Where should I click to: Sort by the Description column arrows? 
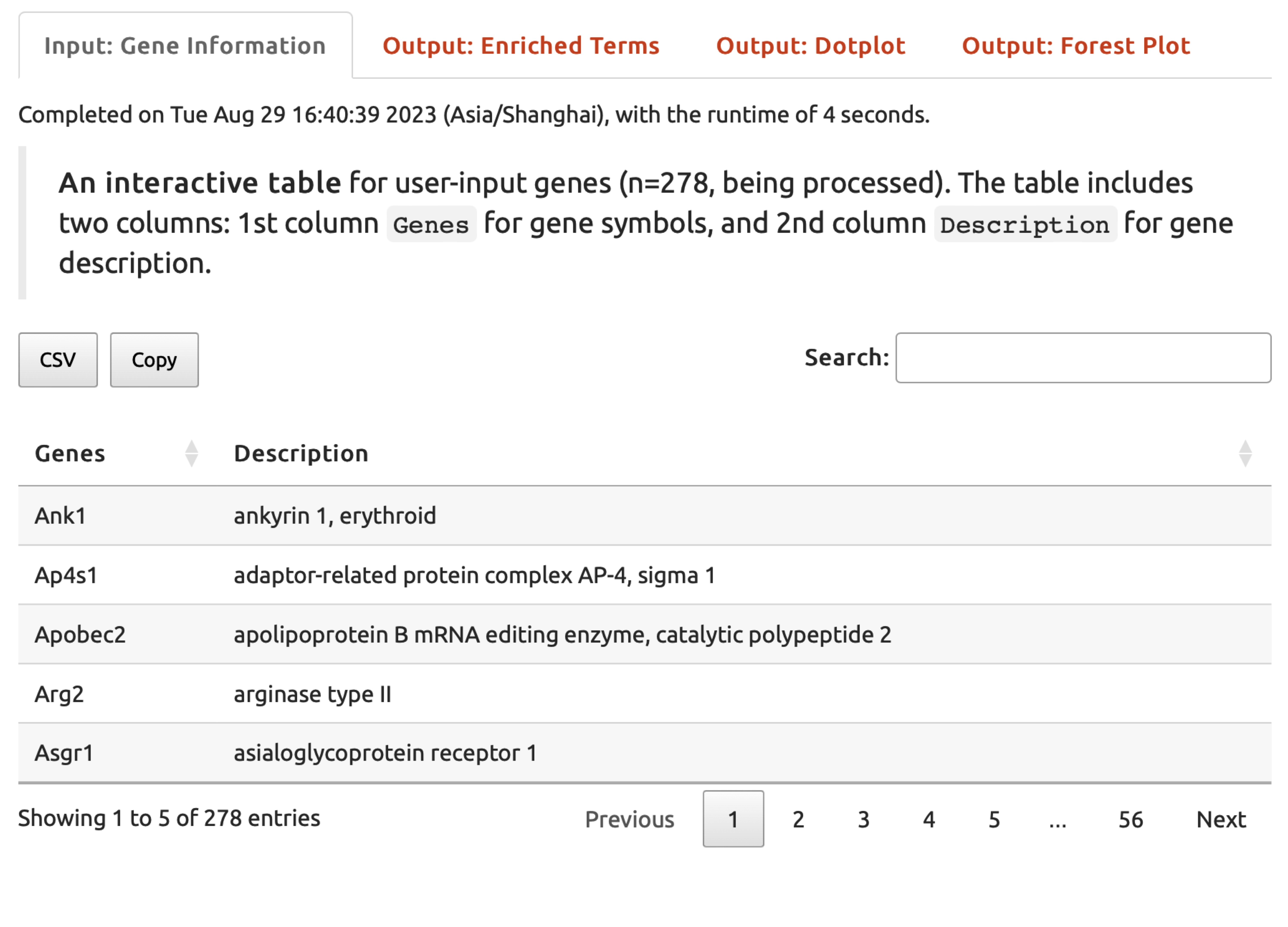[x=1245, y=454]
